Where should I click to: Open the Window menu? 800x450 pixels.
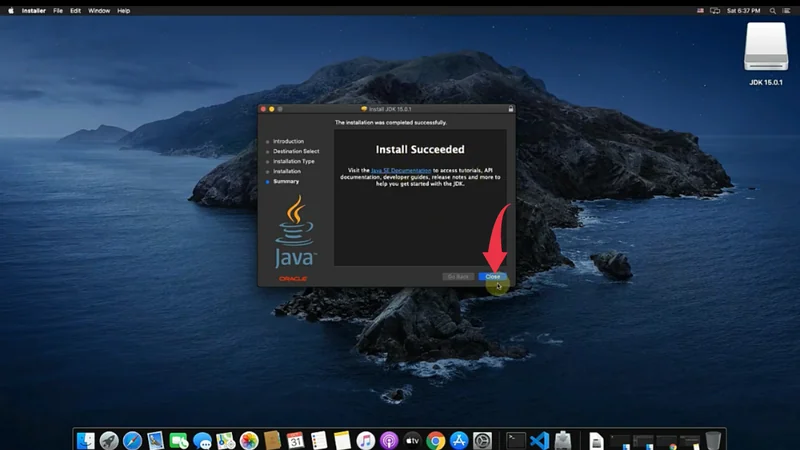(x=99, y=10)
